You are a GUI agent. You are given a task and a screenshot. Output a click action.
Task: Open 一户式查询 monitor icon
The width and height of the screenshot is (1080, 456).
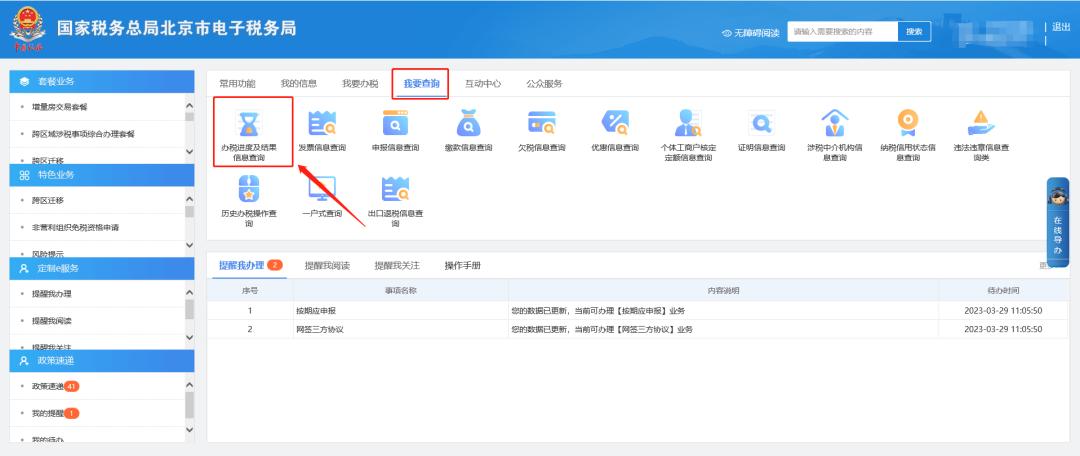tap(322, 190)
